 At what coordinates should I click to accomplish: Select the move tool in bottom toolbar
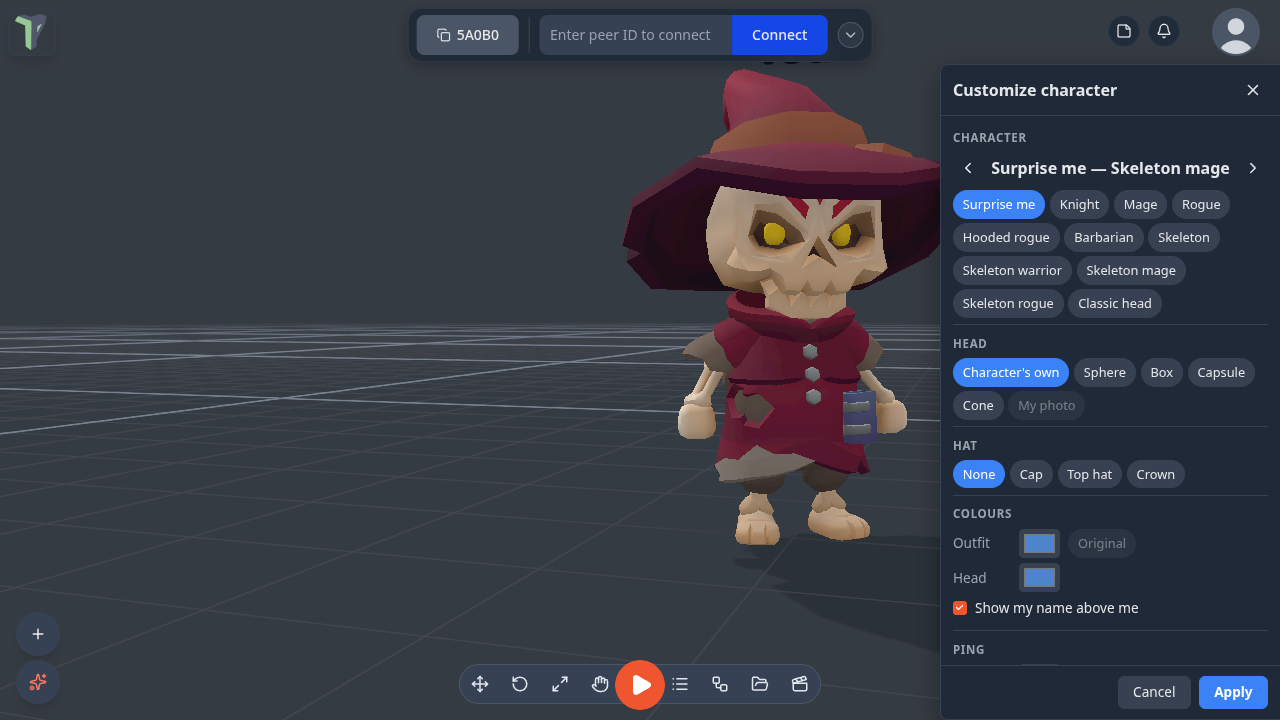click(480, 684)
